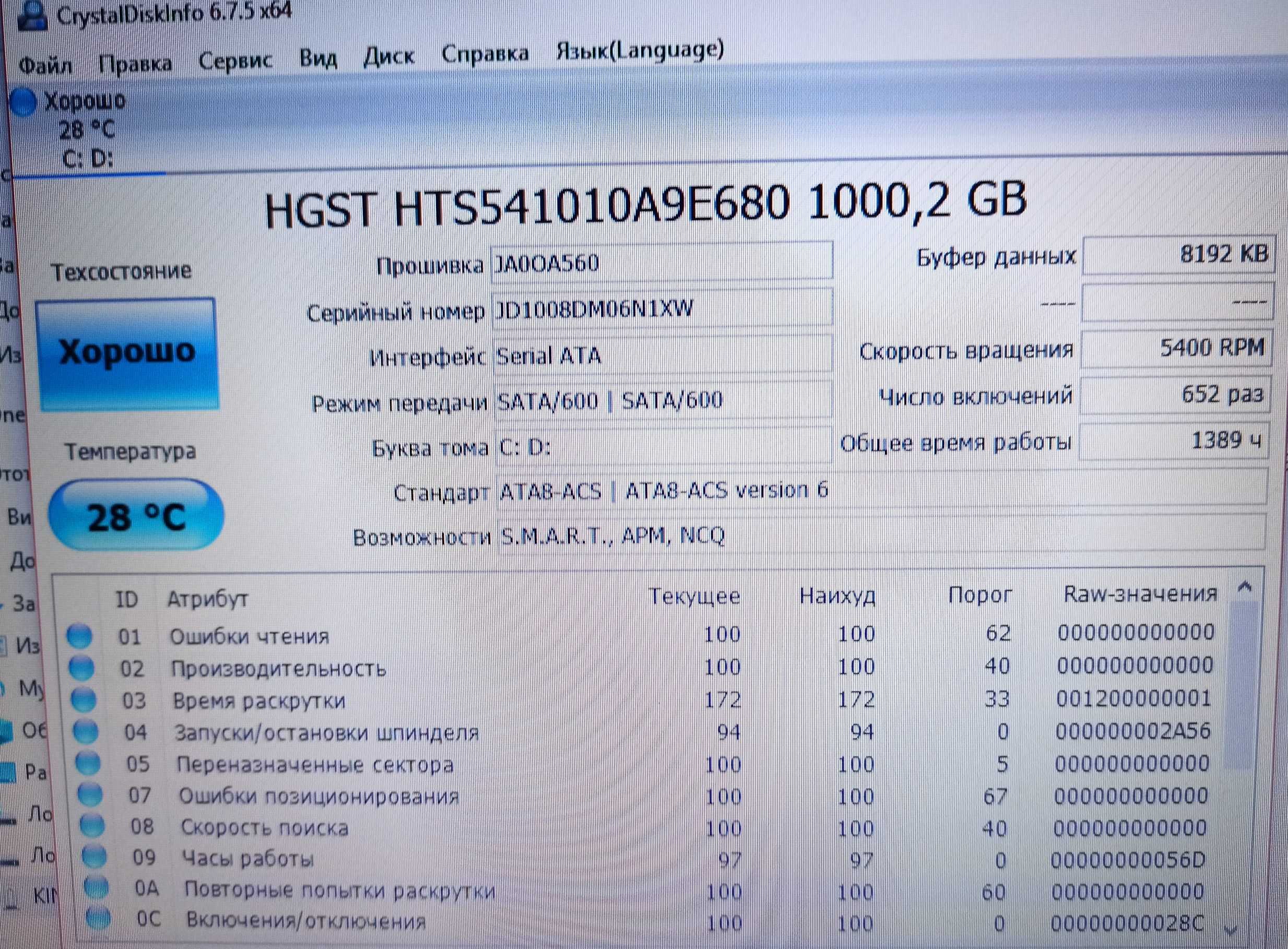This screenshot has height=949, width=1288.
Task: Click status dot for Ошибки позиционирования
Action: [x=90, y=795]
